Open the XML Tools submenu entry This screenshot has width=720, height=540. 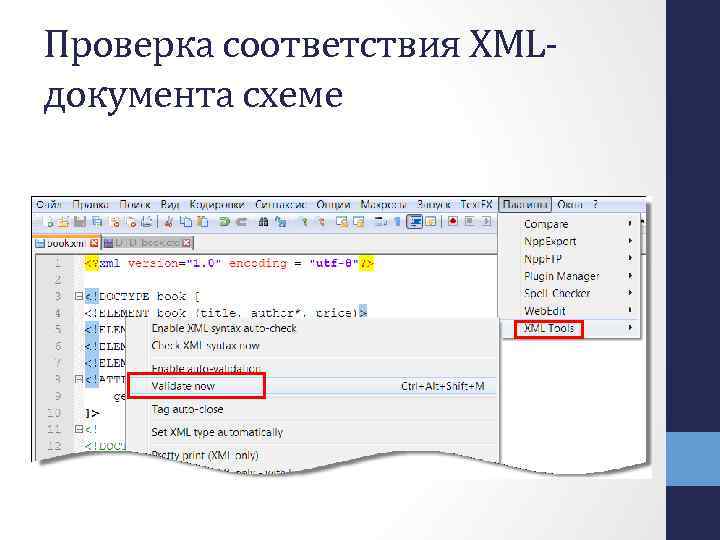571,328
